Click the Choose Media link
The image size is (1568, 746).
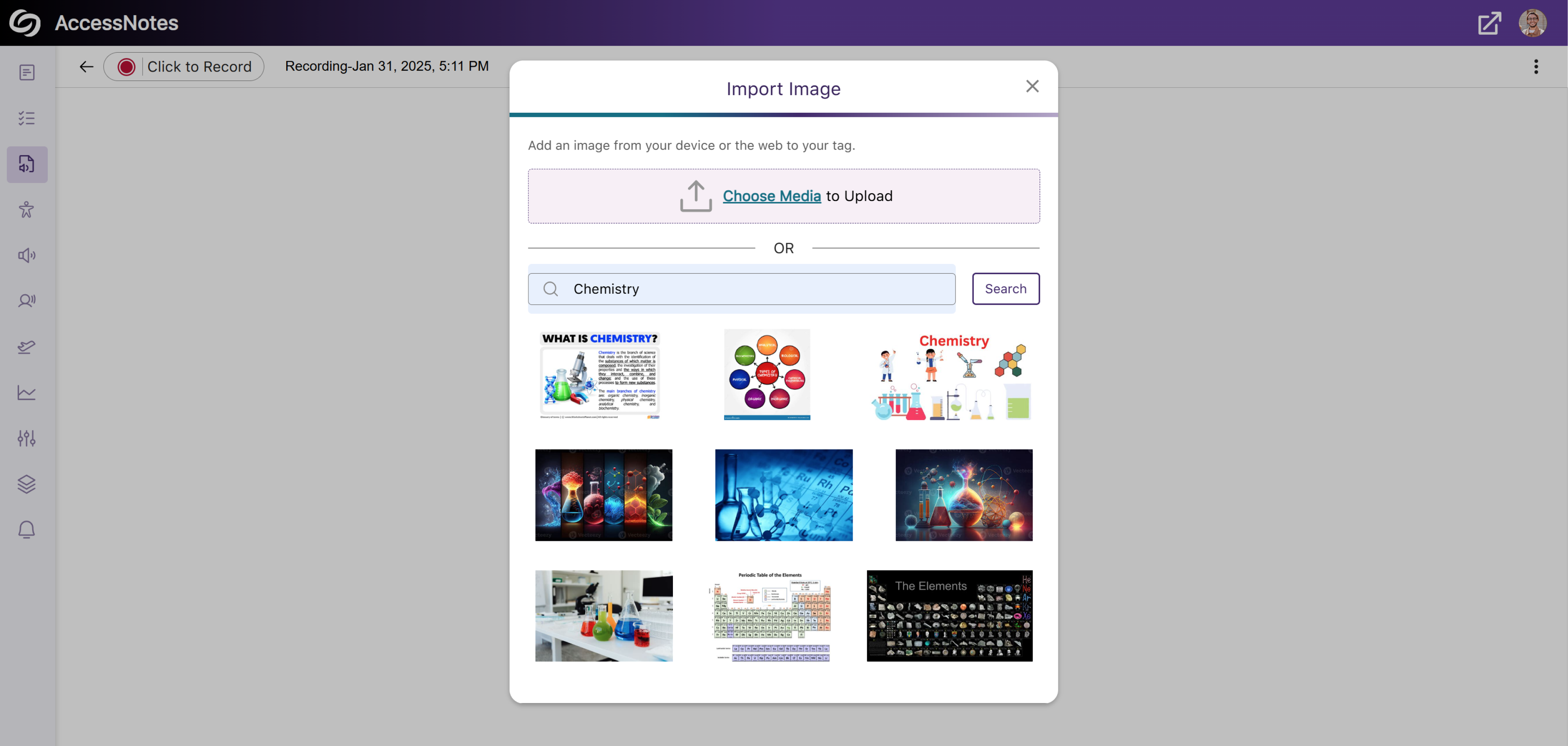coord(771,196)
